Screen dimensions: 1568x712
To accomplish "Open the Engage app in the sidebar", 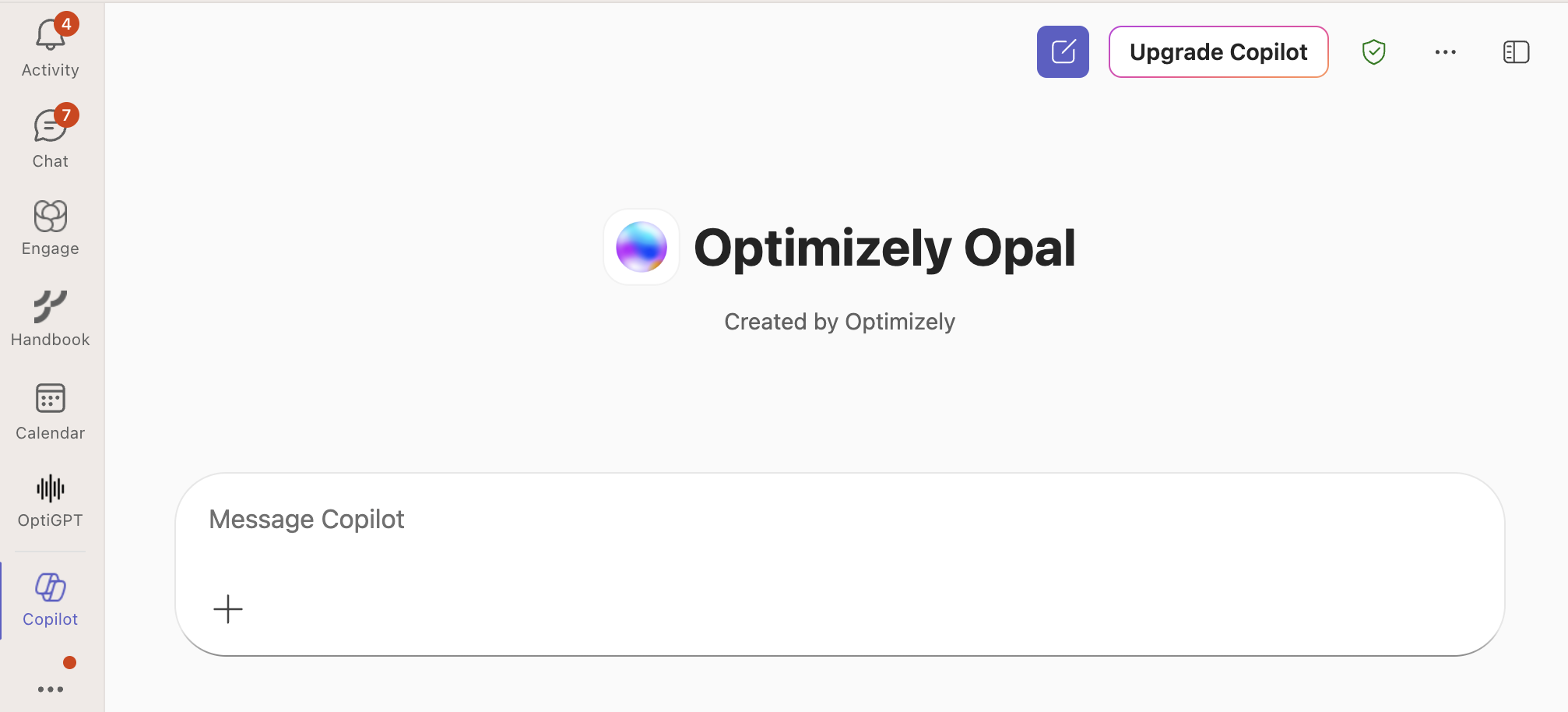I will [49, 217].
